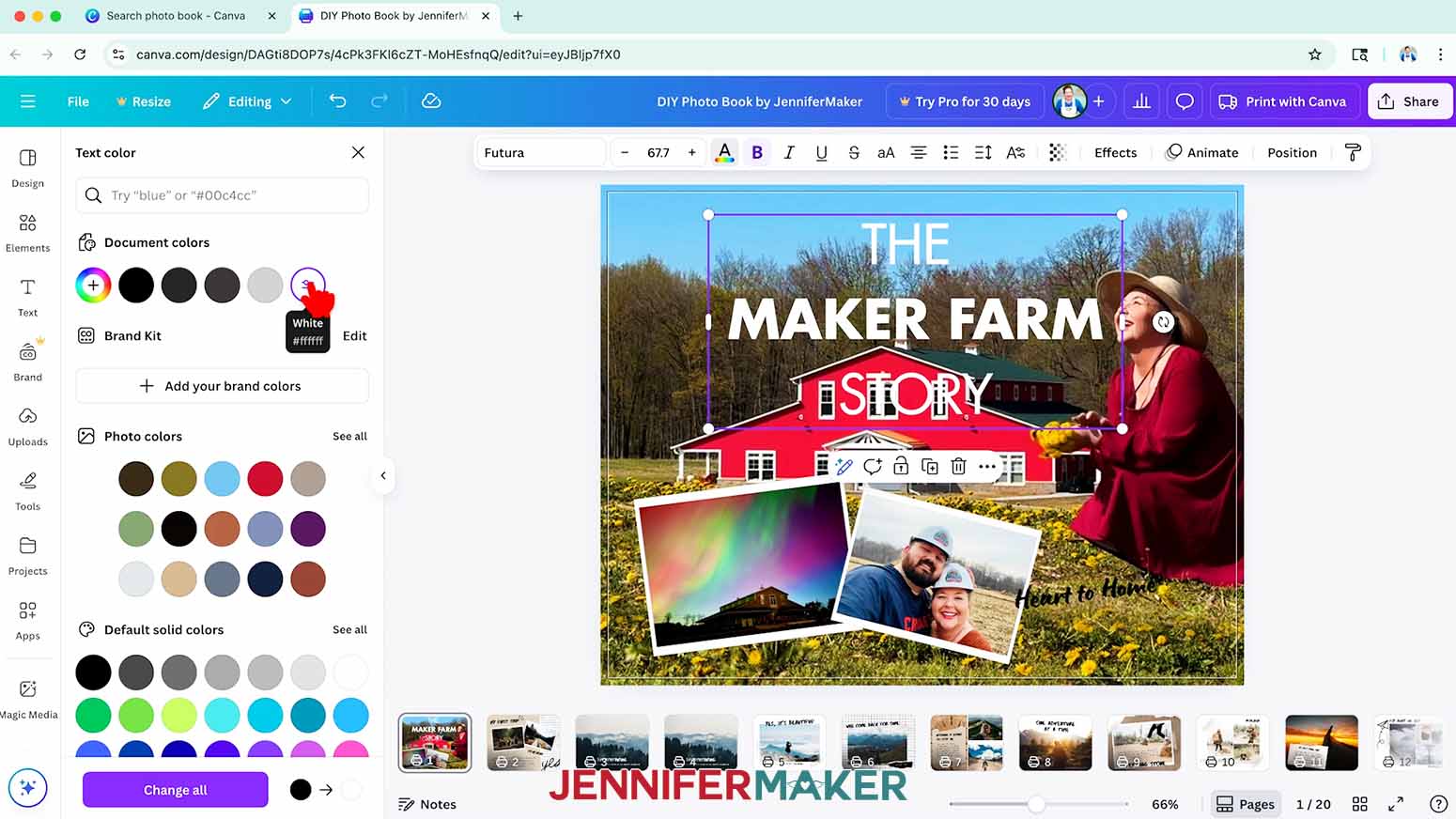Open the Elements panel
Screen dimensions: 1456x819
28,232
